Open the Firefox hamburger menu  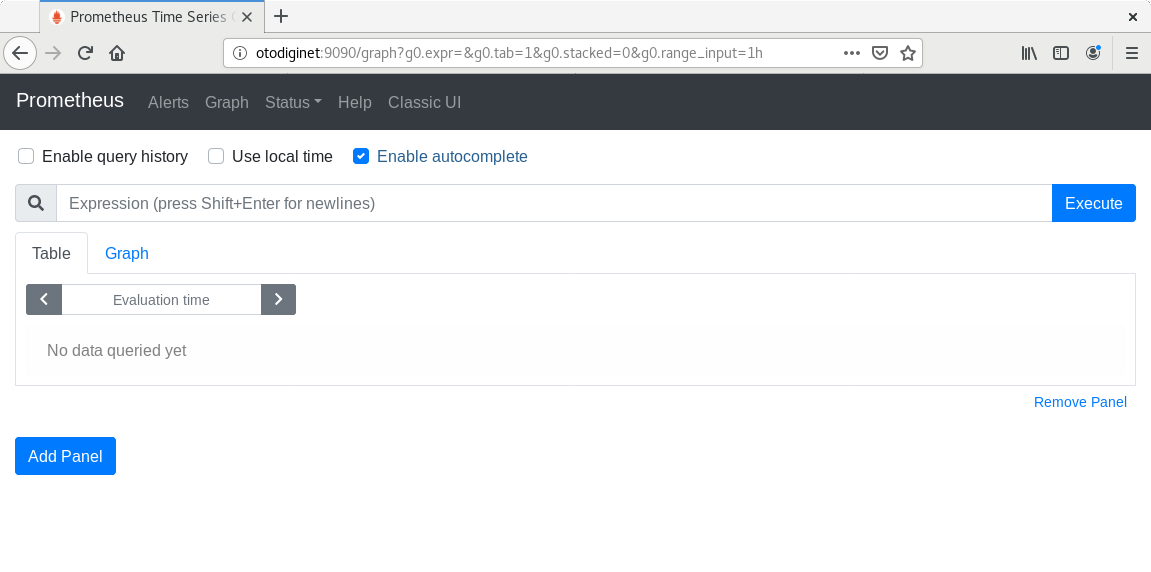(x=1132, y=53)
